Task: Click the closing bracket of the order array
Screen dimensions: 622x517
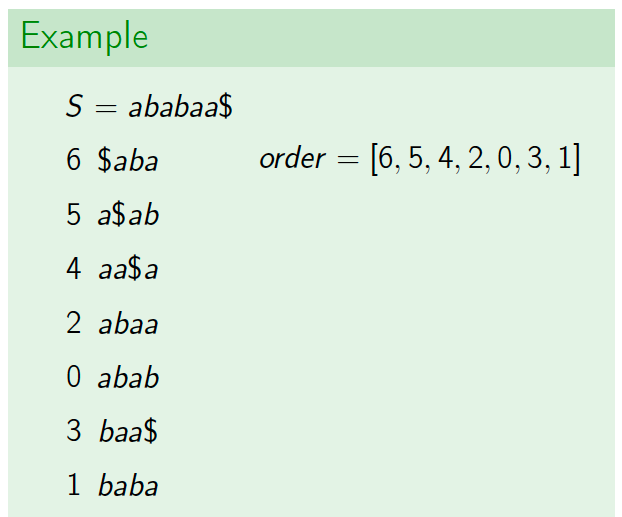Action: pos(576,159)
